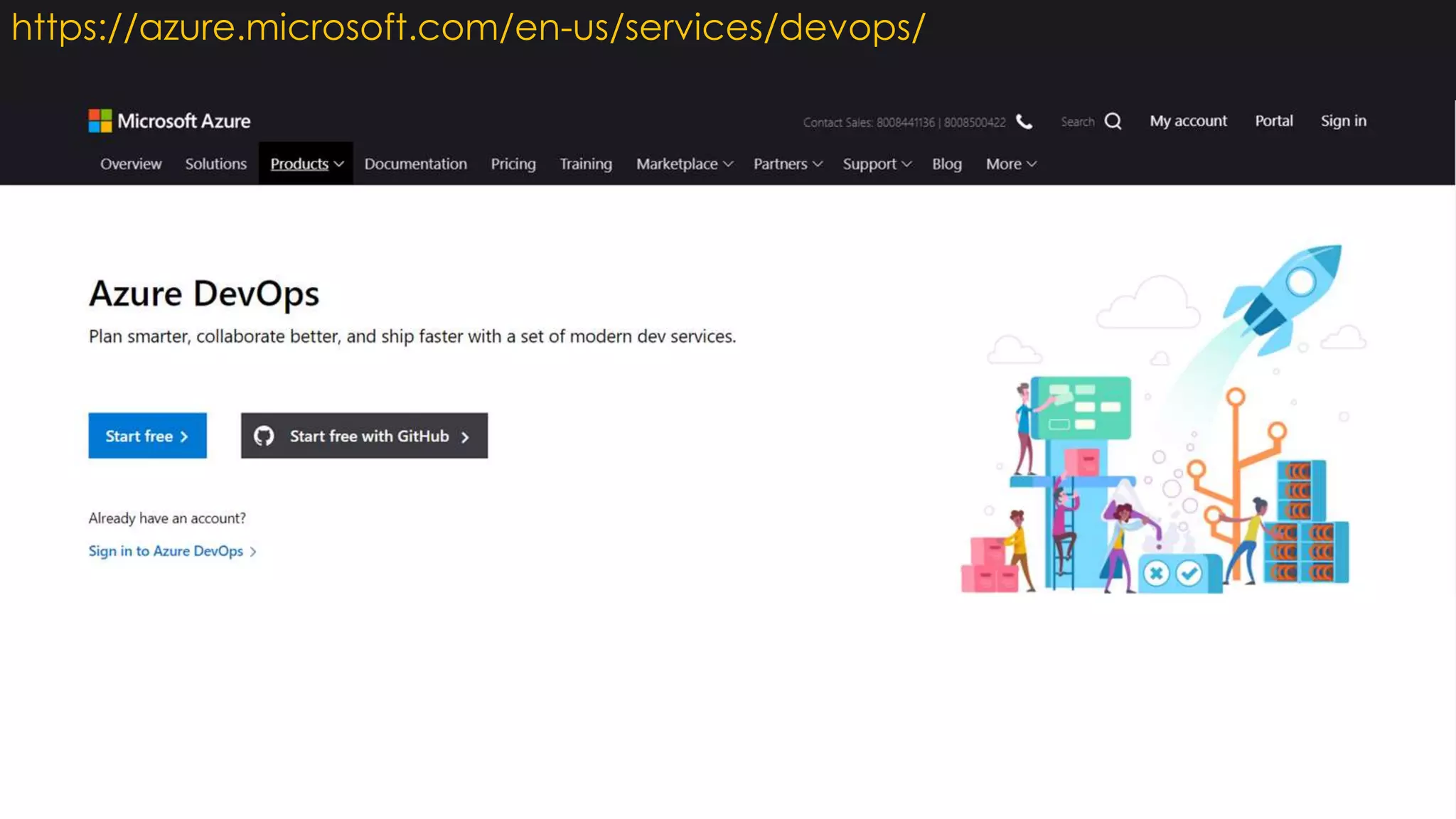Open the Support dropdown menu
Viewport: 1456px width, 819px height.
coord(877,164)
